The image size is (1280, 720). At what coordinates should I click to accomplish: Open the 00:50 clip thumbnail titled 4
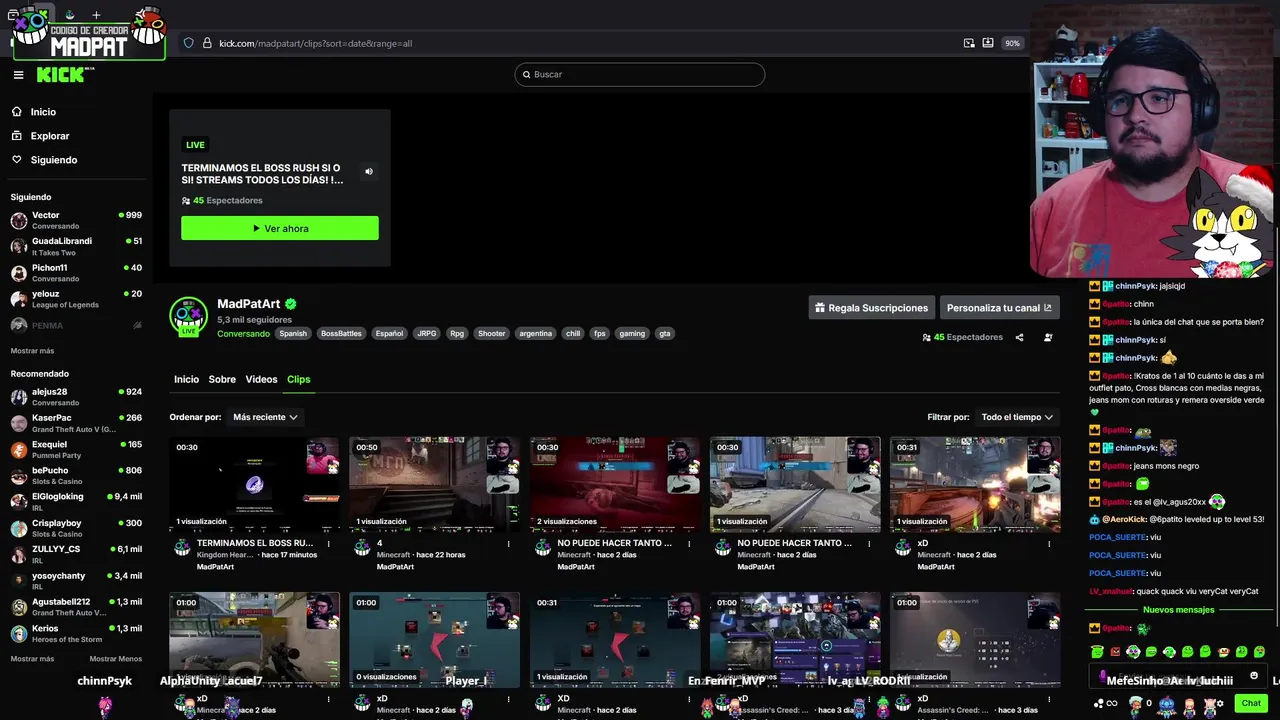[x=434, y=484]
